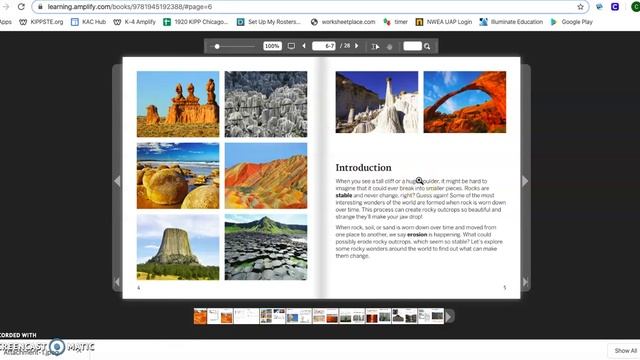Click the red rock hoodoos photo
Image resolution: width=640 pixels, height=360 pixels.
coord(178,104)
